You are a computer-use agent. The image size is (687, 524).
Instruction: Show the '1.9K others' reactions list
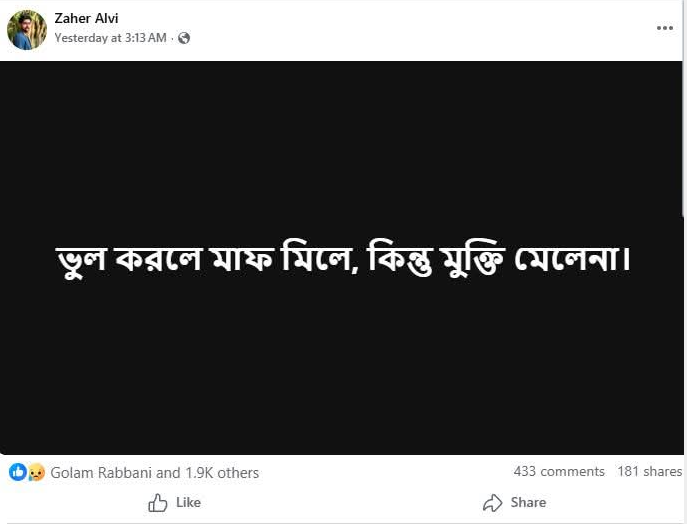click(222, 473)
